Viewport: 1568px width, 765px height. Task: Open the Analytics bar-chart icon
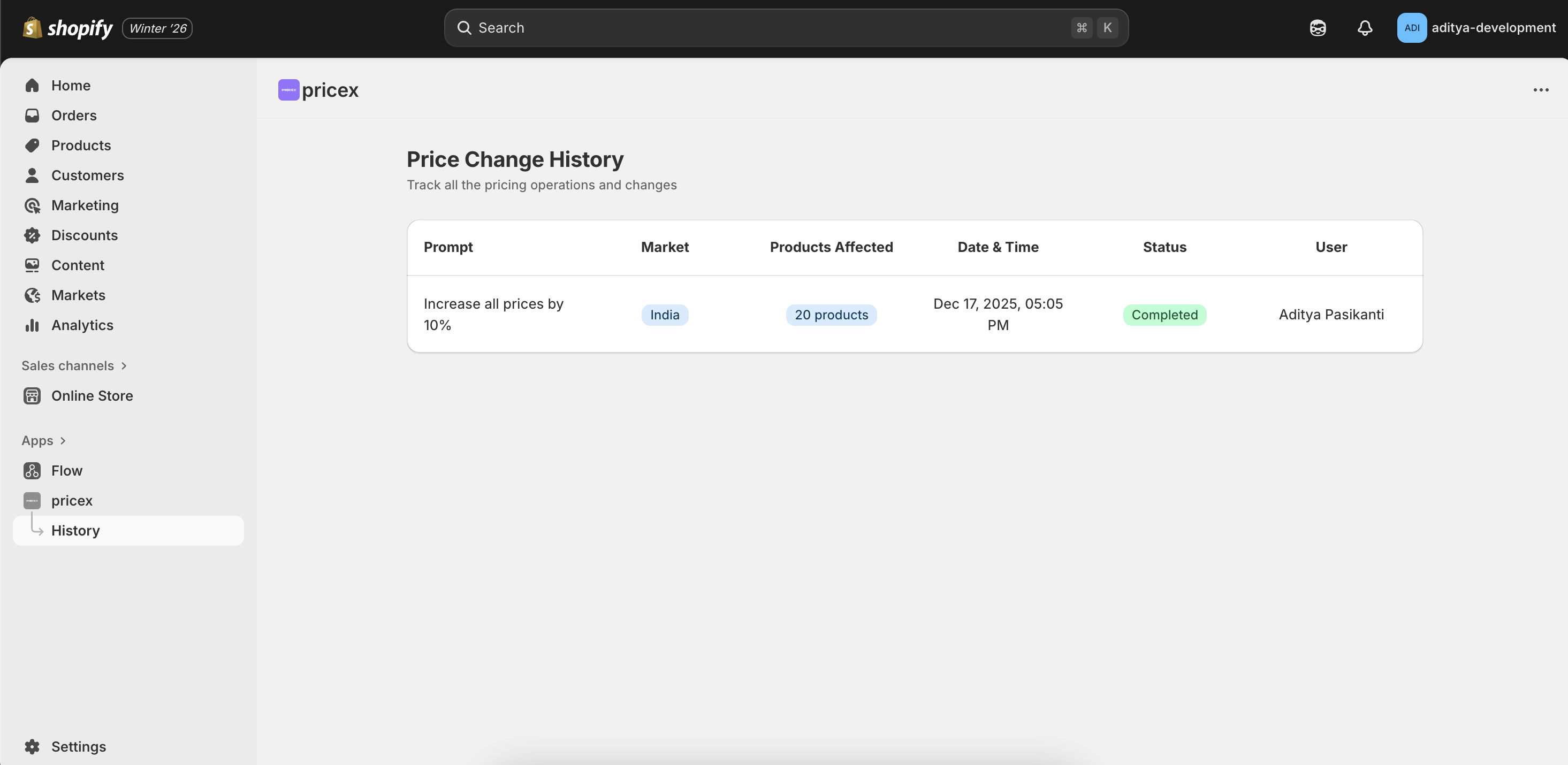pyautogui.click(x=33, y=325)
